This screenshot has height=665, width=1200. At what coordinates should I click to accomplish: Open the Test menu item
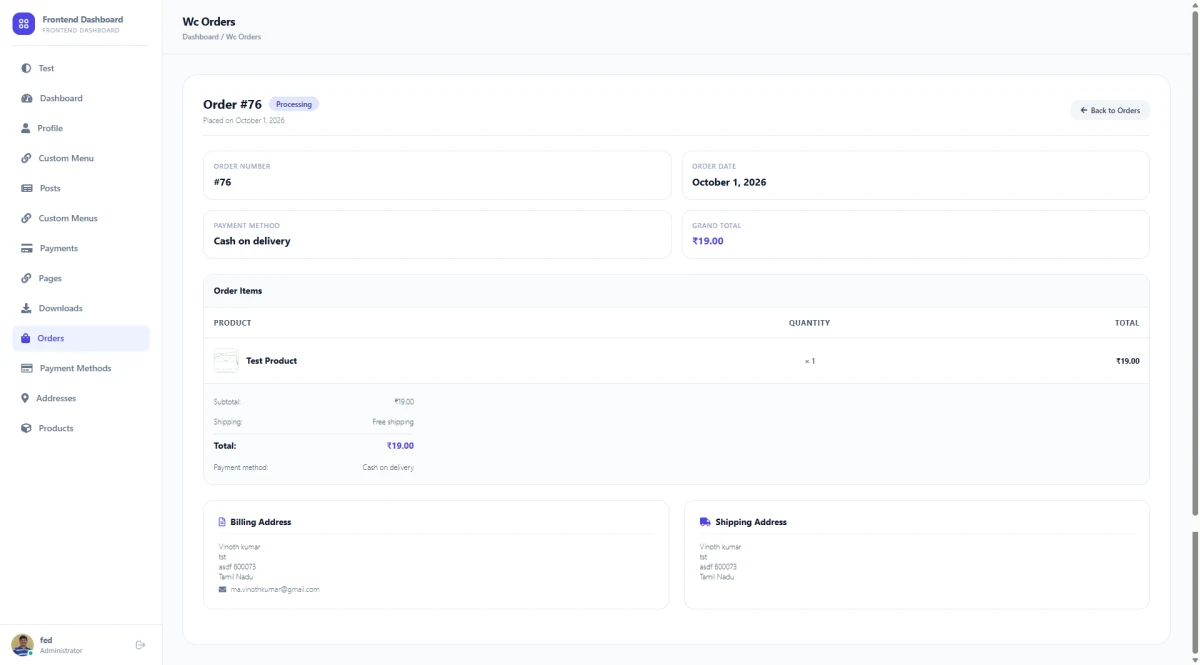pos(81,68)
